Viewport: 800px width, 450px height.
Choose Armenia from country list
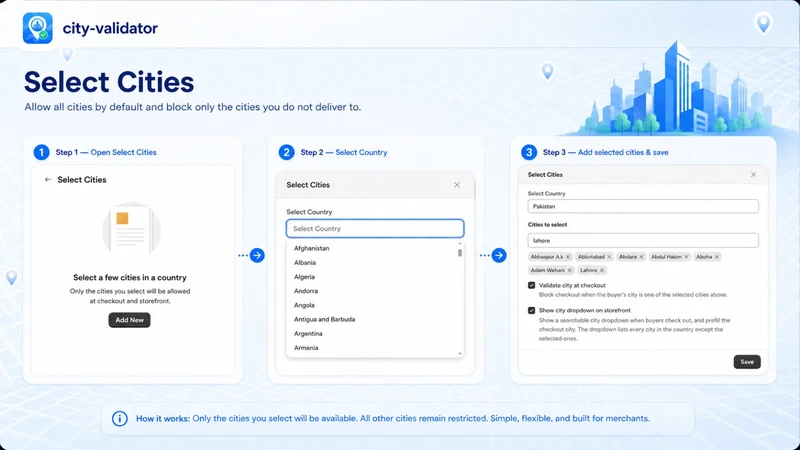(x=306, y=348)
